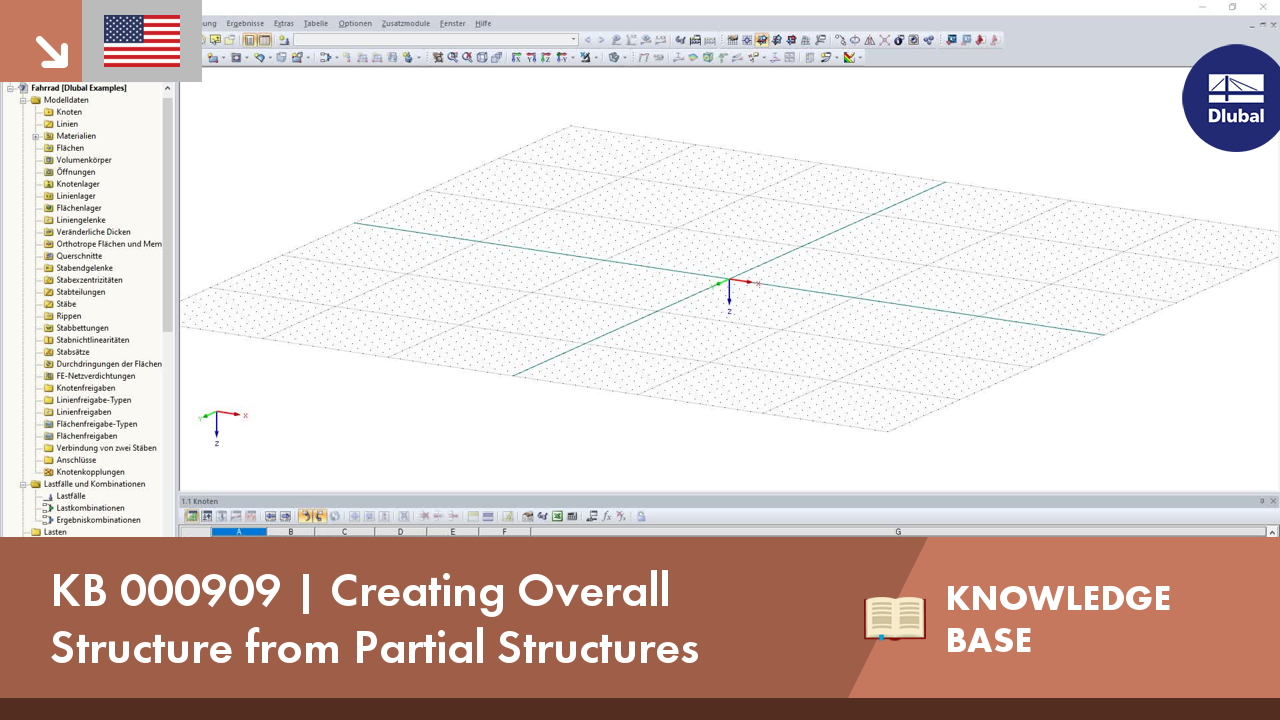
Task: Click the colored solid cube render icon
Action: click(x=709, y=57)
